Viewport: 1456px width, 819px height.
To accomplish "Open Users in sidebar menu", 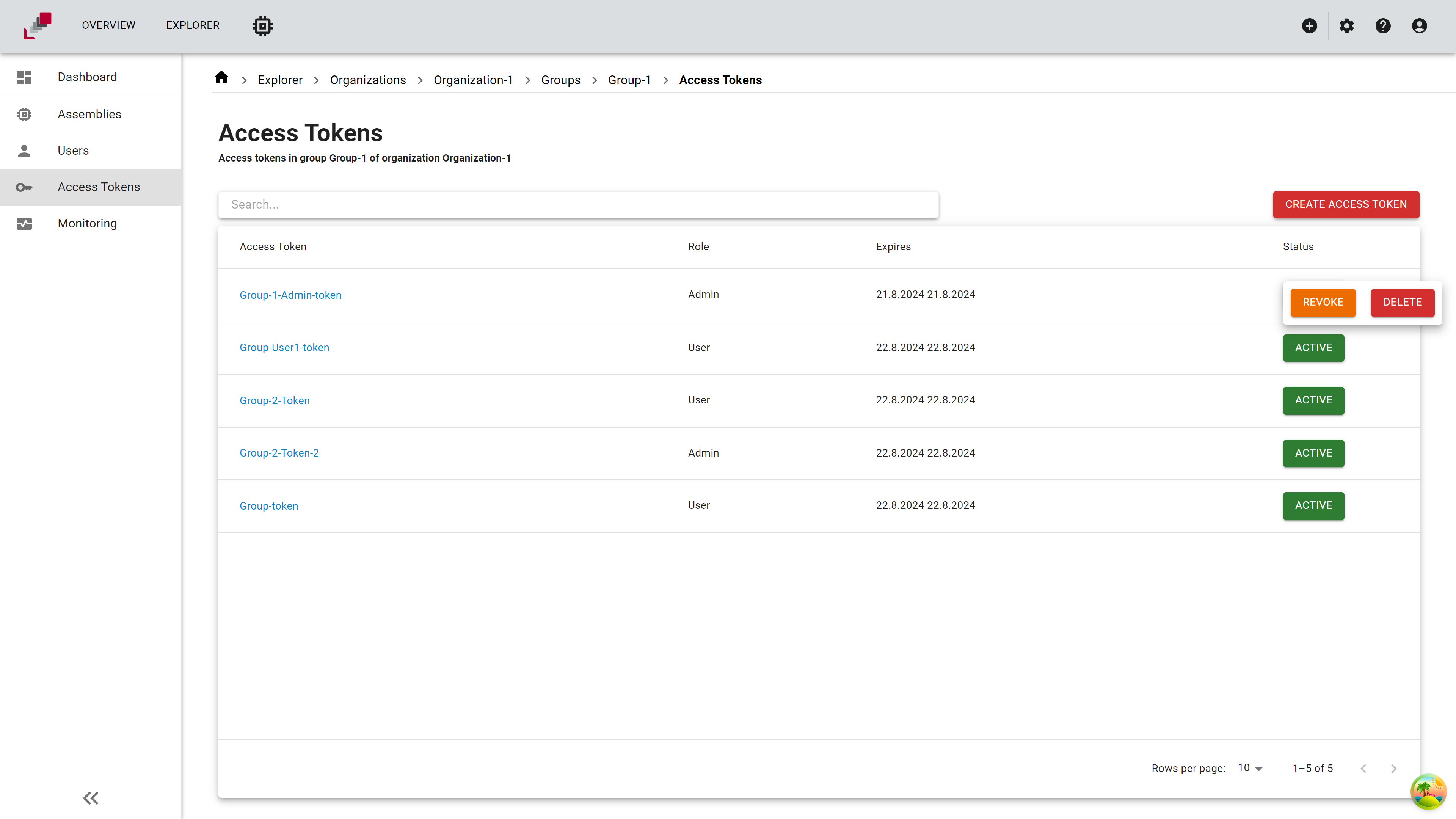I will 91,151.
